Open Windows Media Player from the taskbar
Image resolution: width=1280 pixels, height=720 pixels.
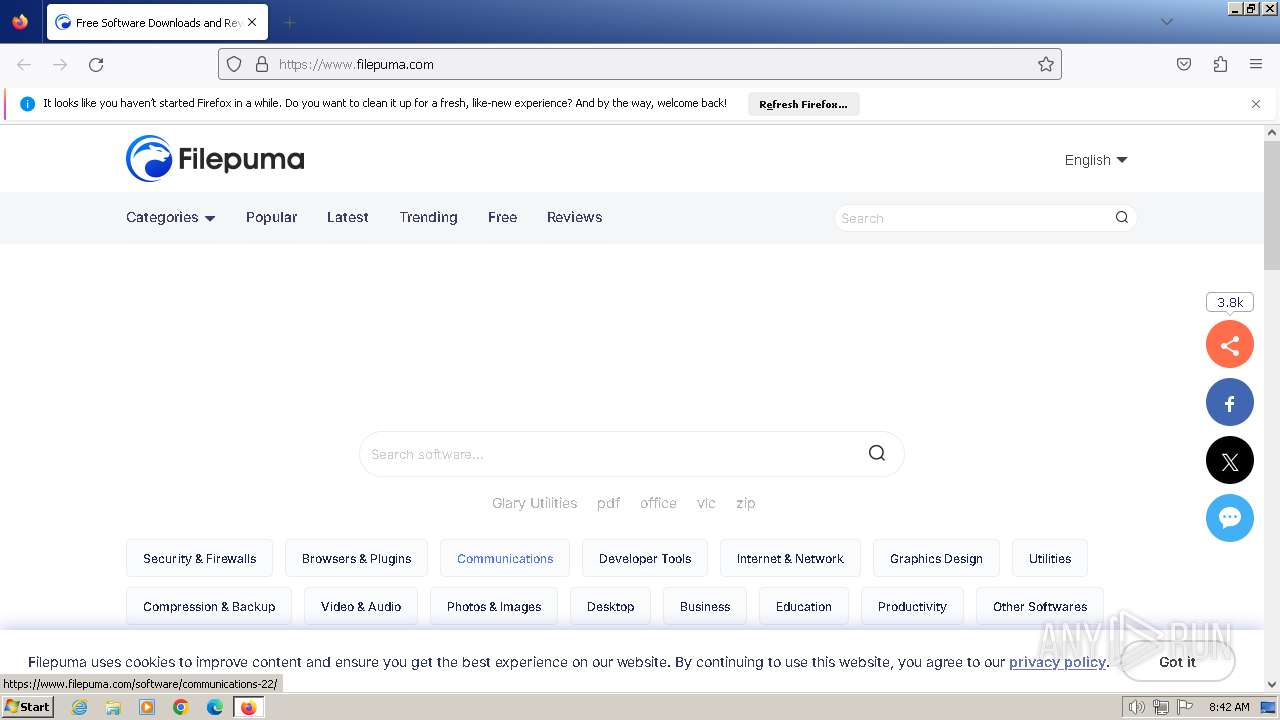147,707
